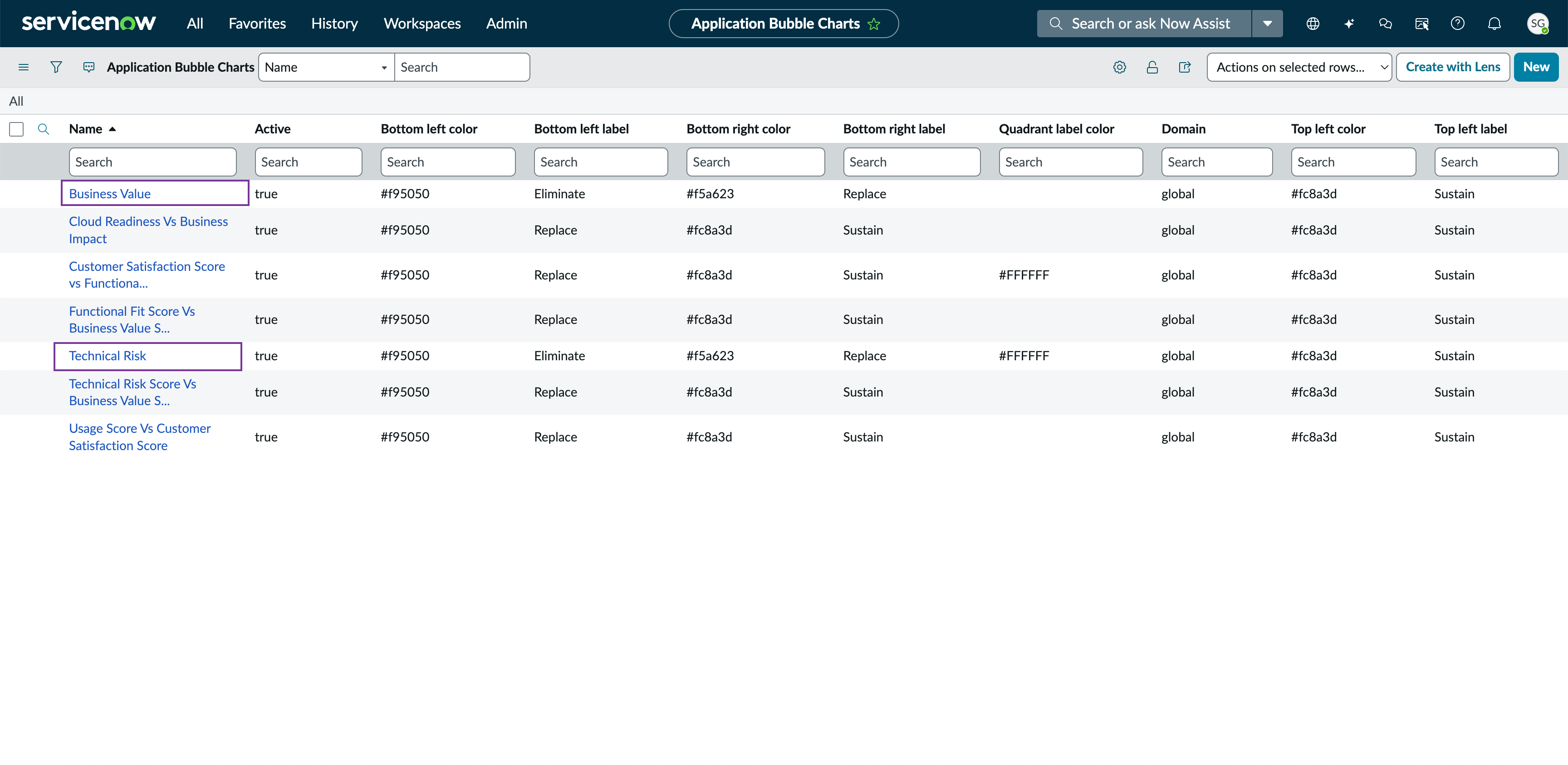Click the New button
Screen dimensions: 1568x765
pyautogui.click(x=1536, y=67)
